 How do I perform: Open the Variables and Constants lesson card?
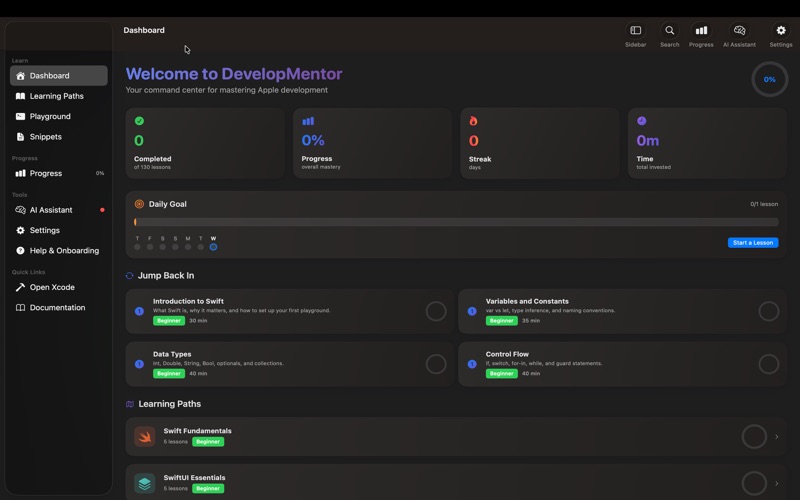(x=622, y=311)
